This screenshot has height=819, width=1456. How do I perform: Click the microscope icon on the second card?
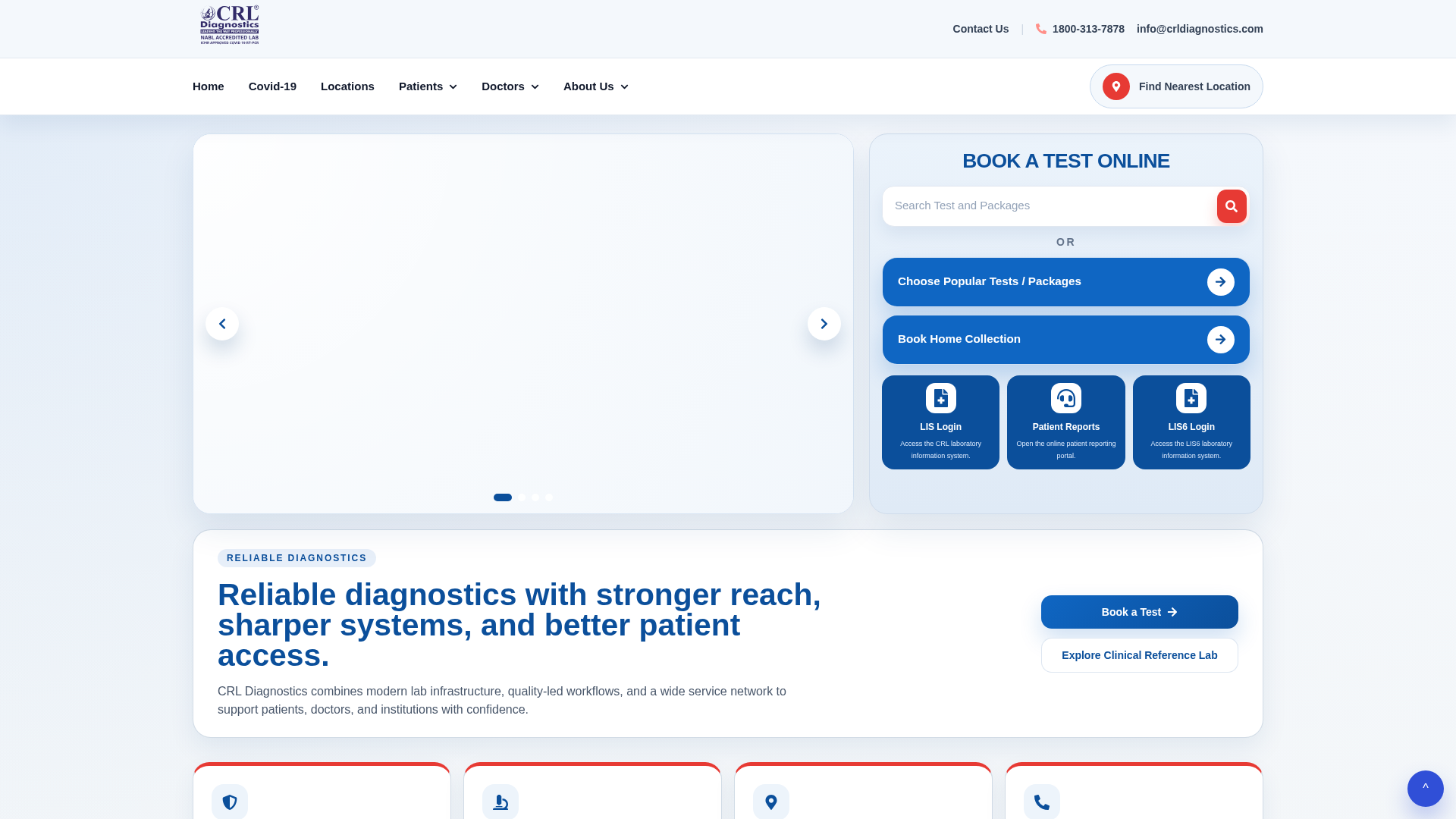(500, 802)
